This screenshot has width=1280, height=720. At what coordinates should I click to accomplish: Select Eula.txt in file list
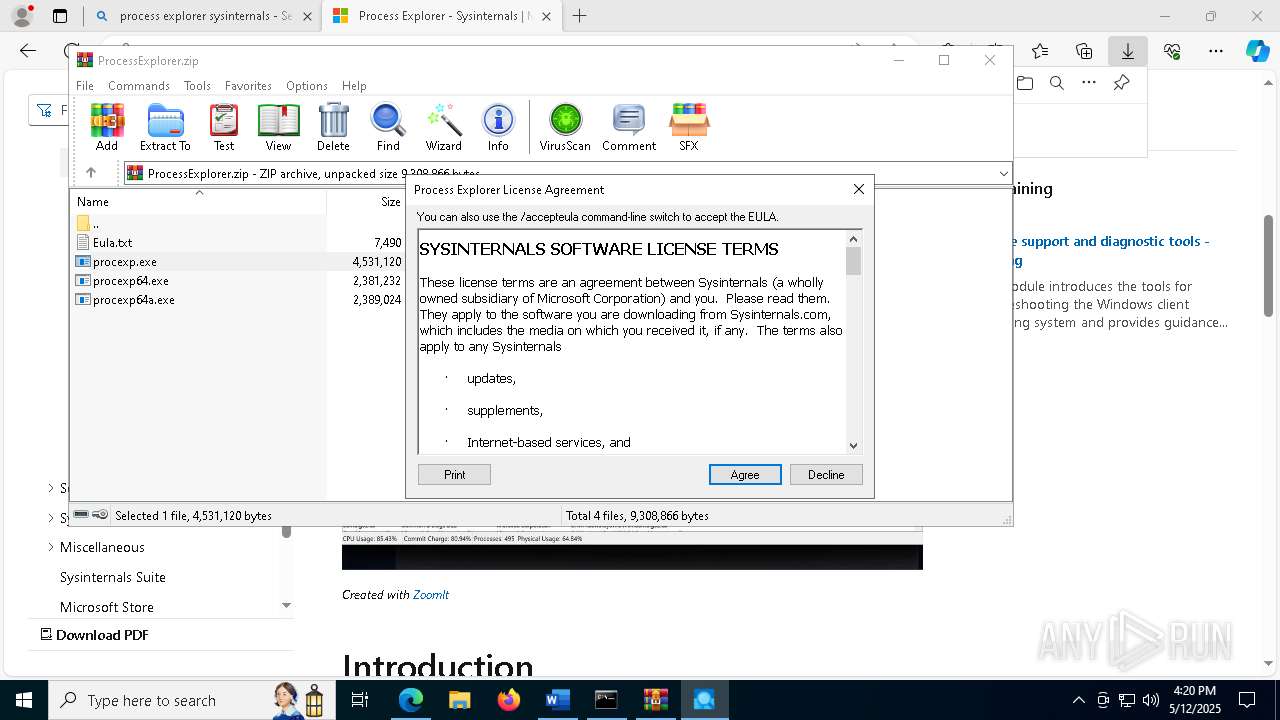[x=112, y=242]
